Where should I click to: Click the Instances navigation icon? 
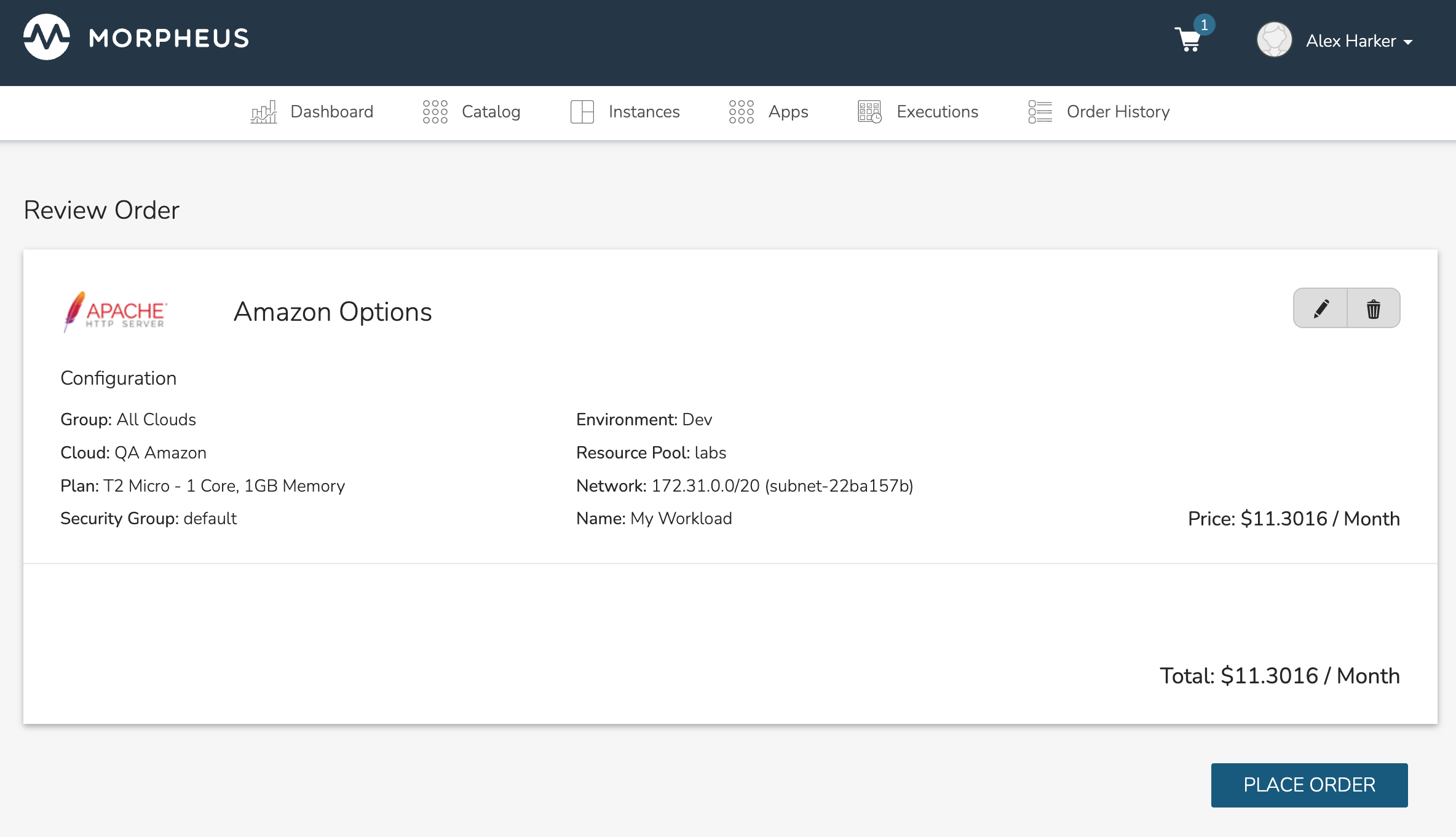[x=582, y=112]
